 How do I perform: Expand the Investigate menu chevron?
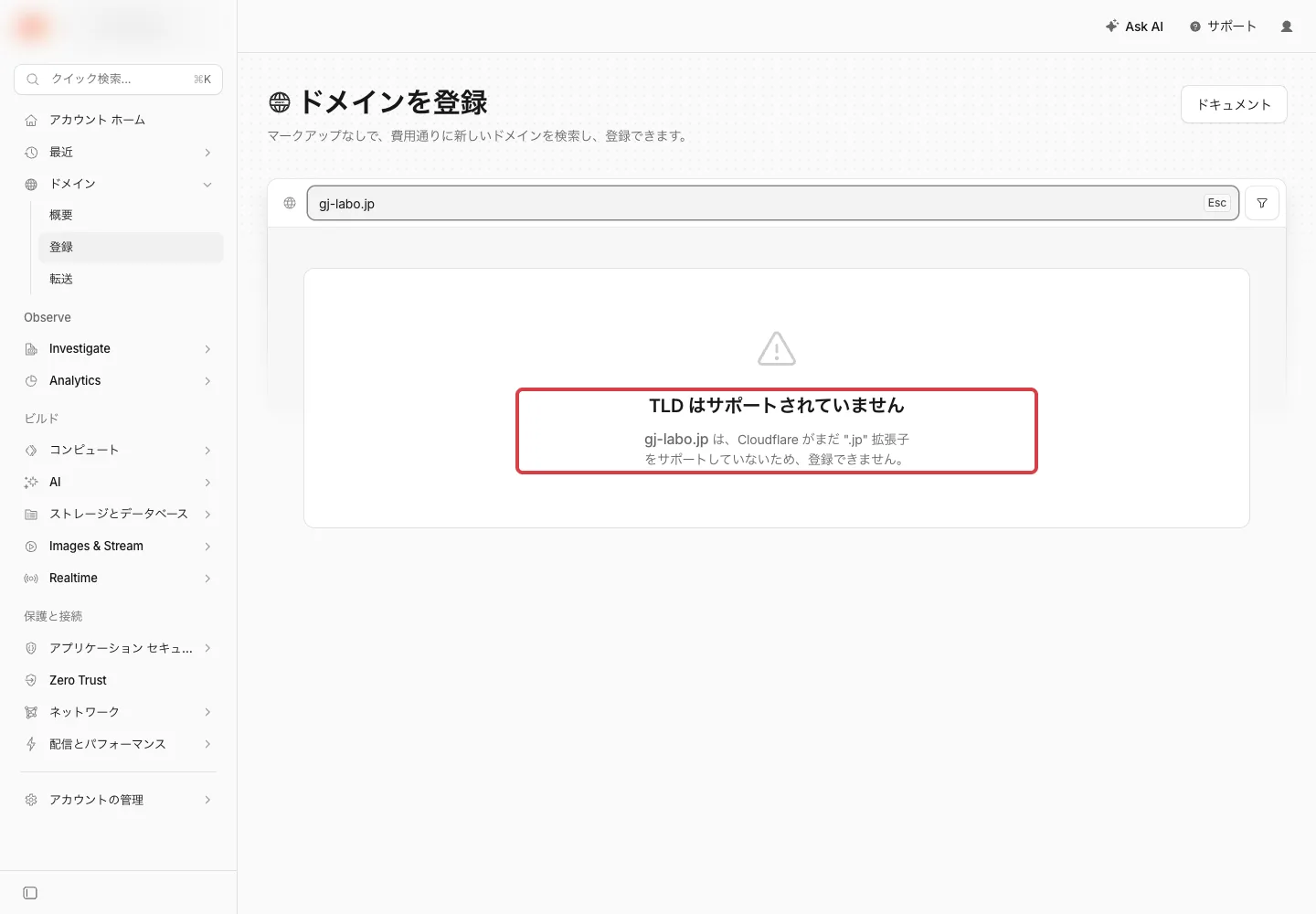pos(207,349)
